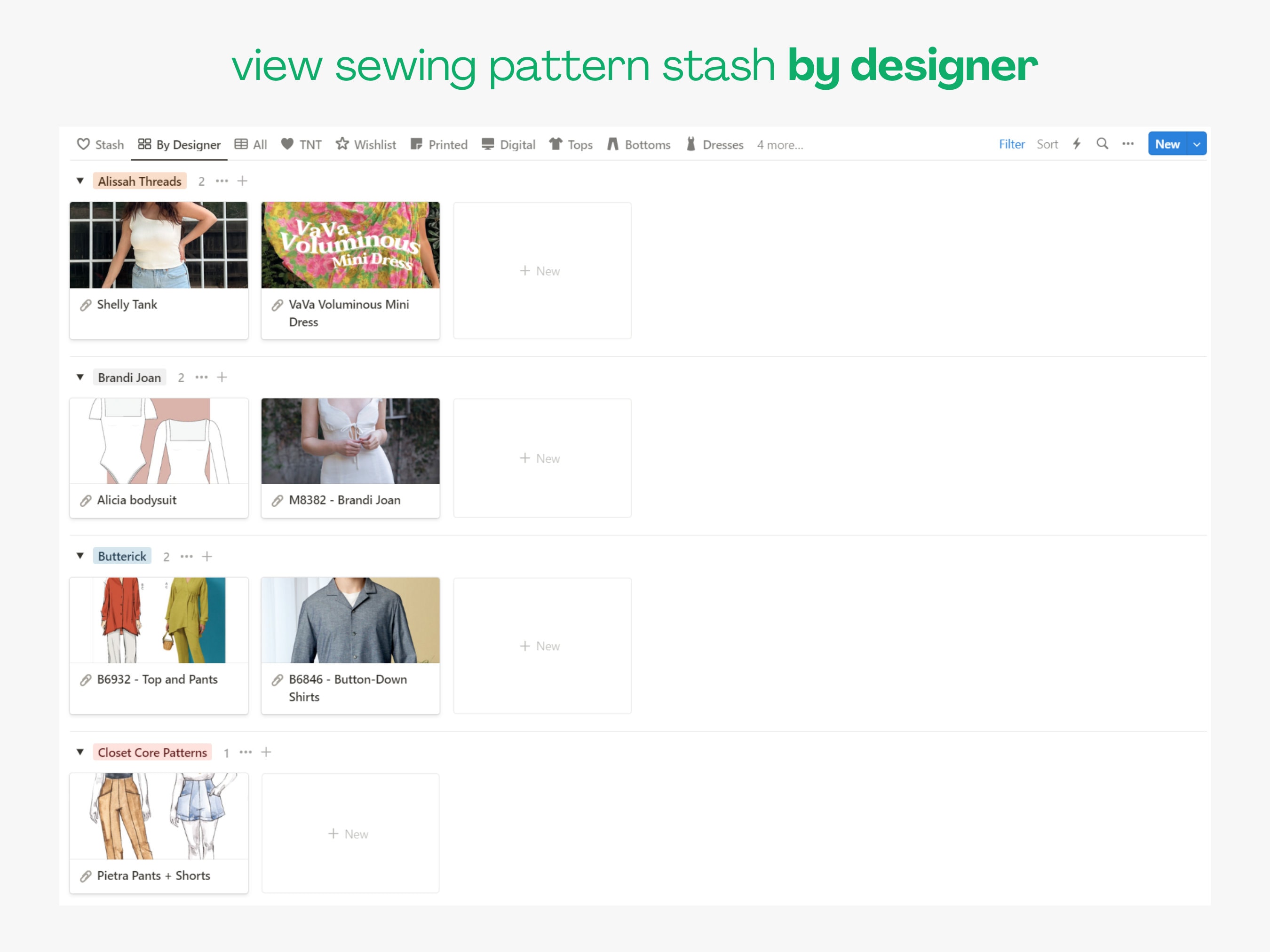Open search with the magnifier icon
Image resolution: width=1270 pixels, height=952 pixels.
pos(1103,144)
